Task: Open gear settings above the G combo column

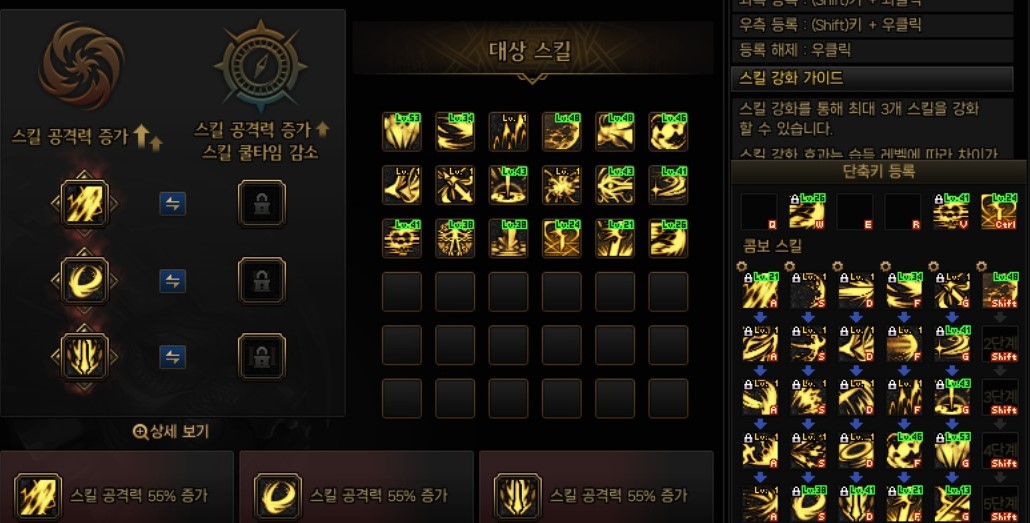Action: point(934,266)
